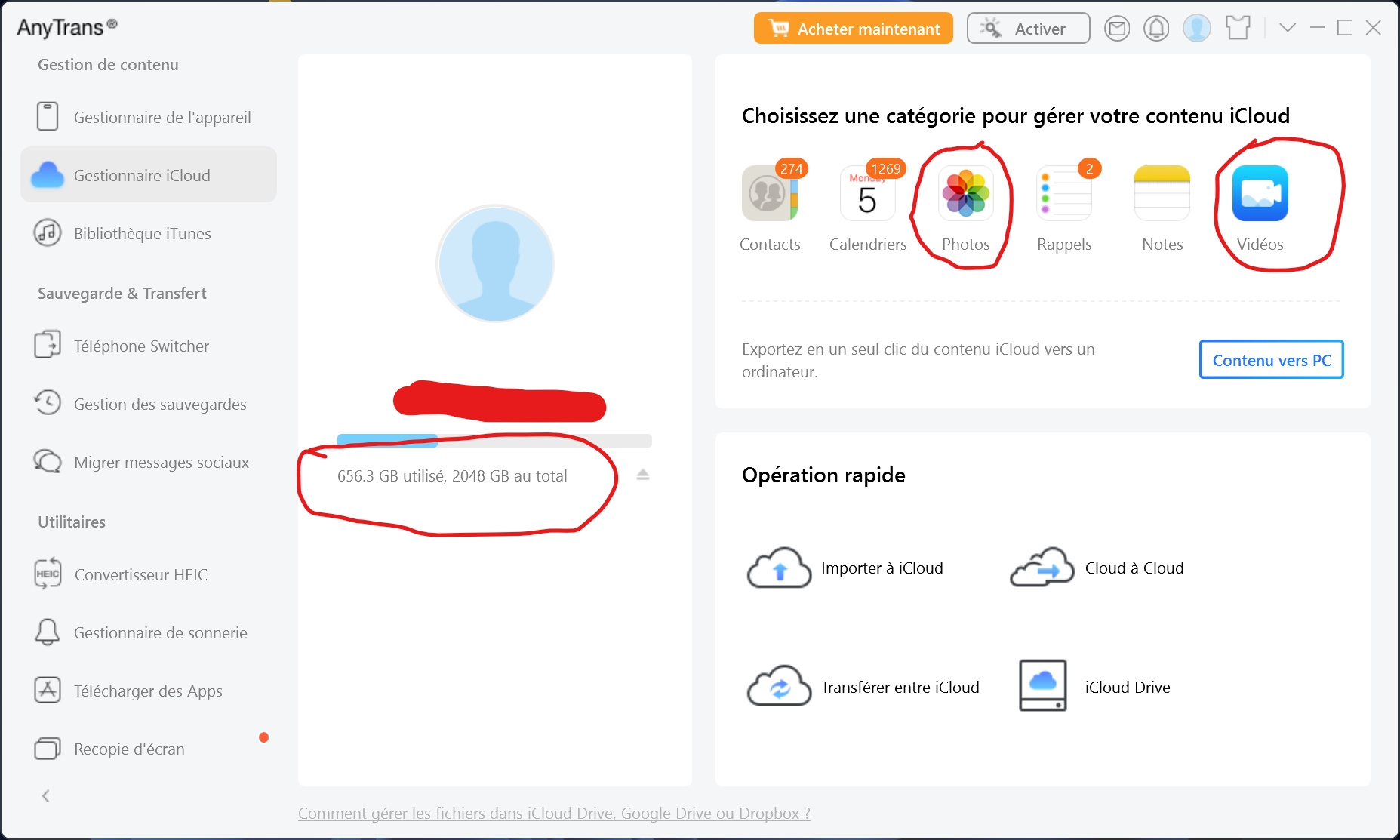The width and height of the screenshot is (1400, 840).
Task: Click the Activer button
Action: [1028, 29]
